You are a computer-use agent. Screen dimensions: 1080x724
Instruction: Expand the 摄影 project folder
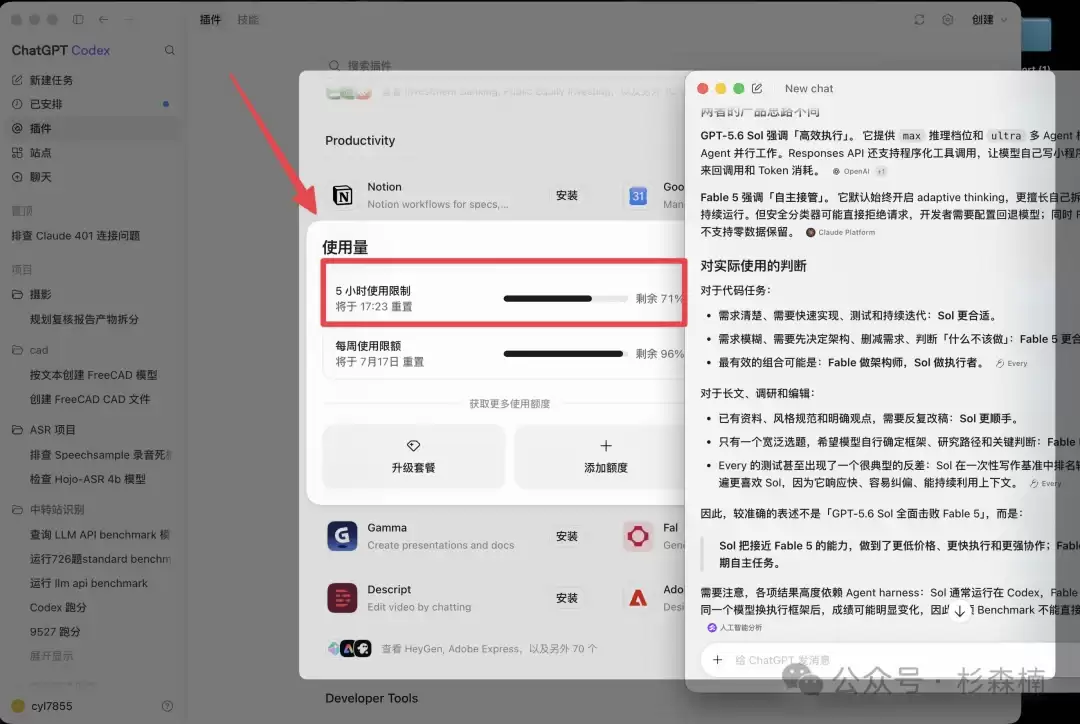[x=41, y=294]
